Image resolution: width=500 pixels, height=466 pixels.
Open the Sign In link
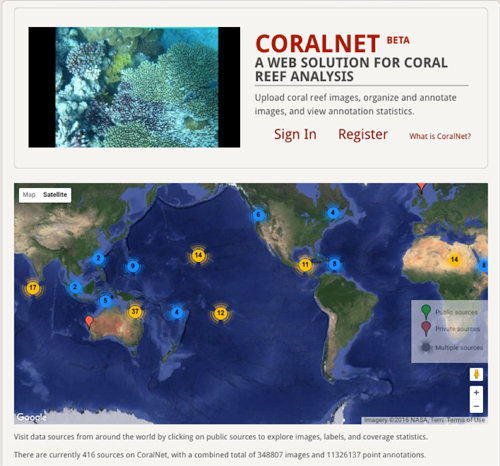click(295, 134)
